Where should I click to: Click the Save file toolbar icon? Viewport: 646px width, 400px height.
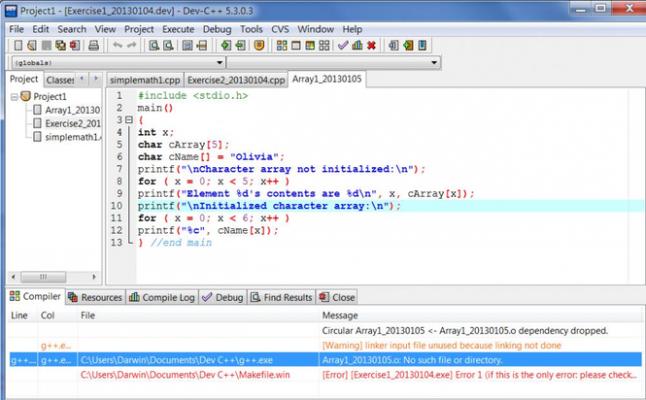[46, 45]
